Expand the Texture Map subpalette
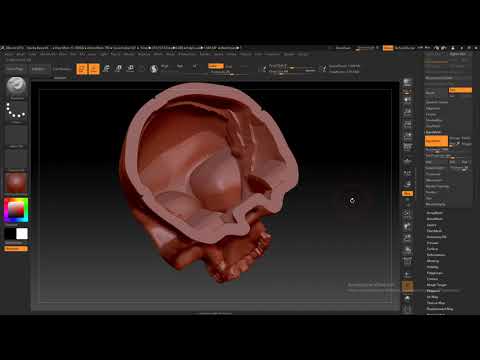The image size is (480, 360). coord(436,303)
